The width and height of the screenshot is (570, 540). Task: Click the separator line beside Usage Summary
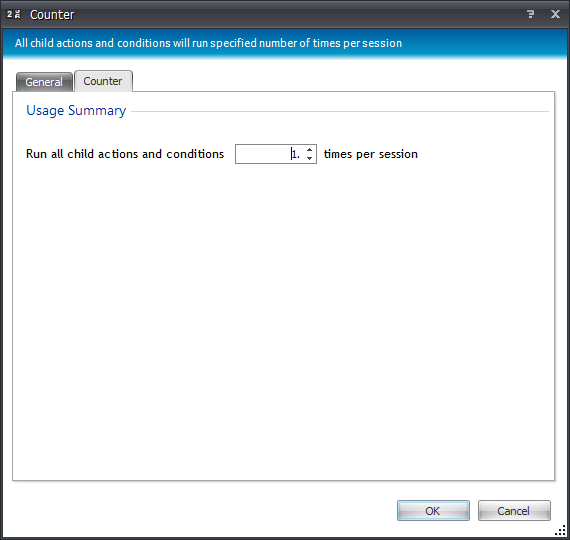point(340,112)
